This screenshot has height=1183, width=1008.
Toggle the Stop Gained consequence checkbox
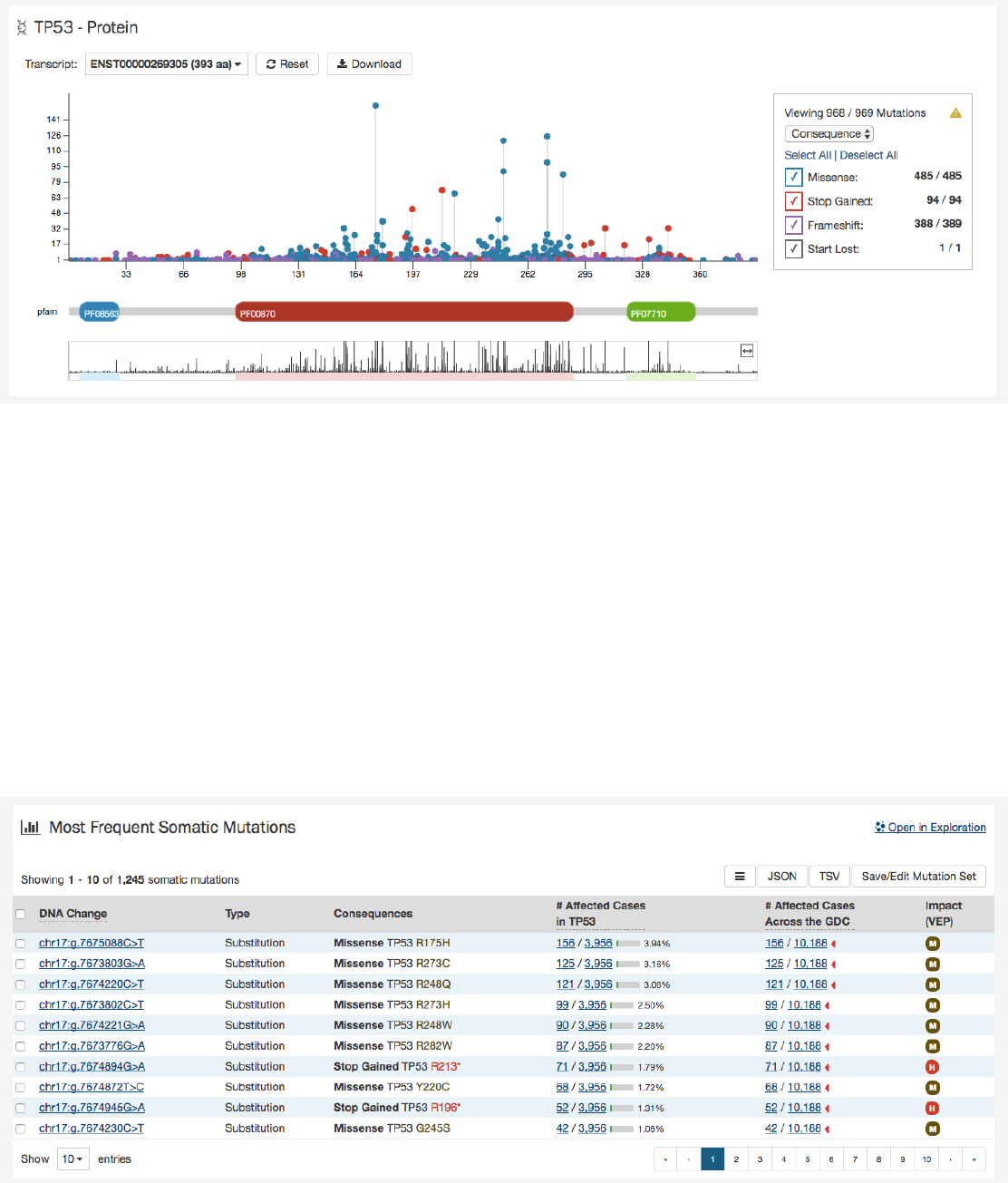point(793,201)
